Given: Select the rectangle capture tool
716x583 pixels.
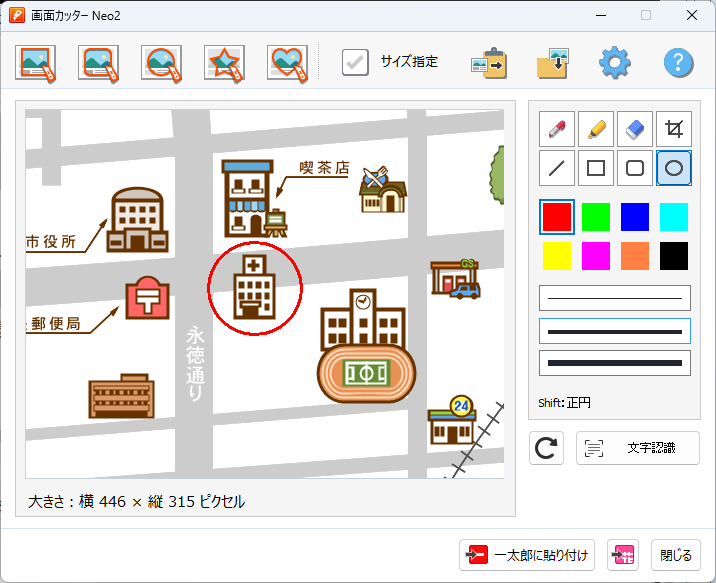Looking at the screenshot, I should (x=36, y=63).
